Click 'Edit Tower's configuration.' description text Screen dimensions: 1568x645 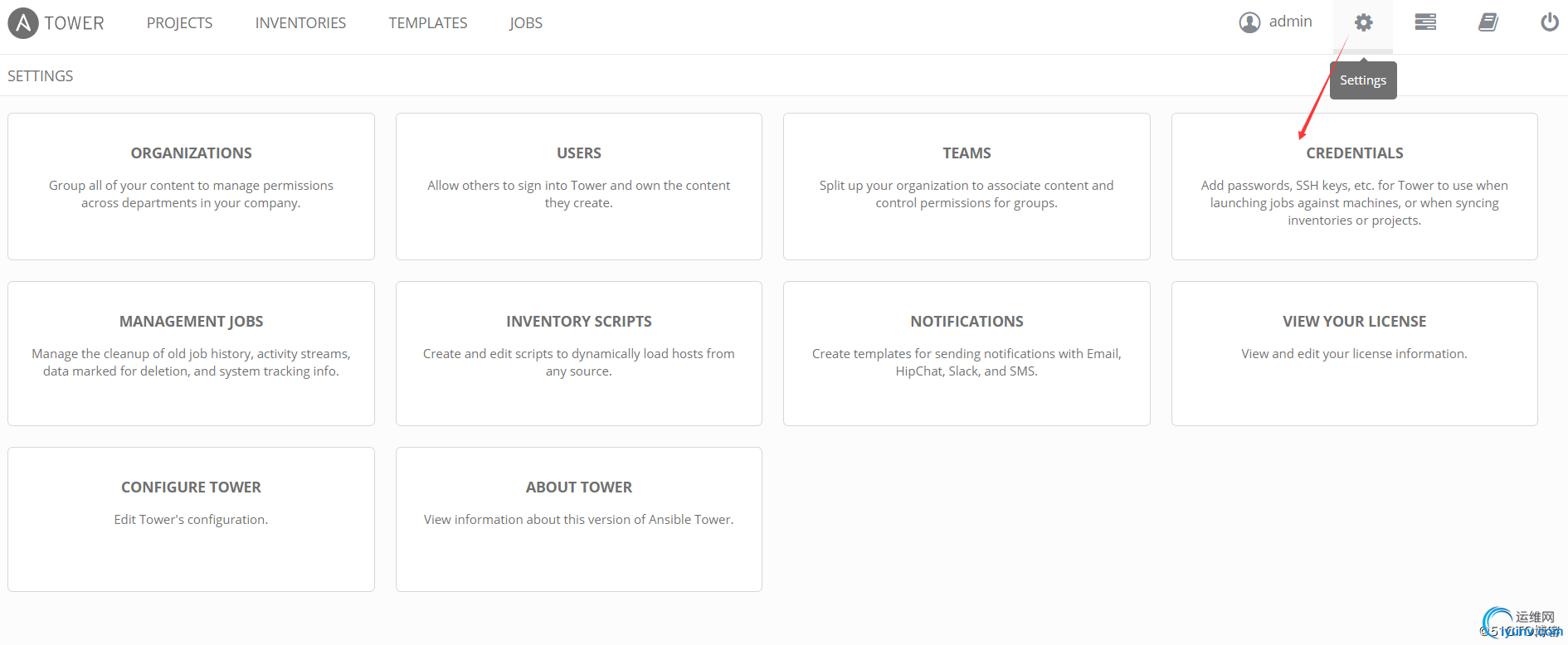pyautogui.click(x=191, y=520)
